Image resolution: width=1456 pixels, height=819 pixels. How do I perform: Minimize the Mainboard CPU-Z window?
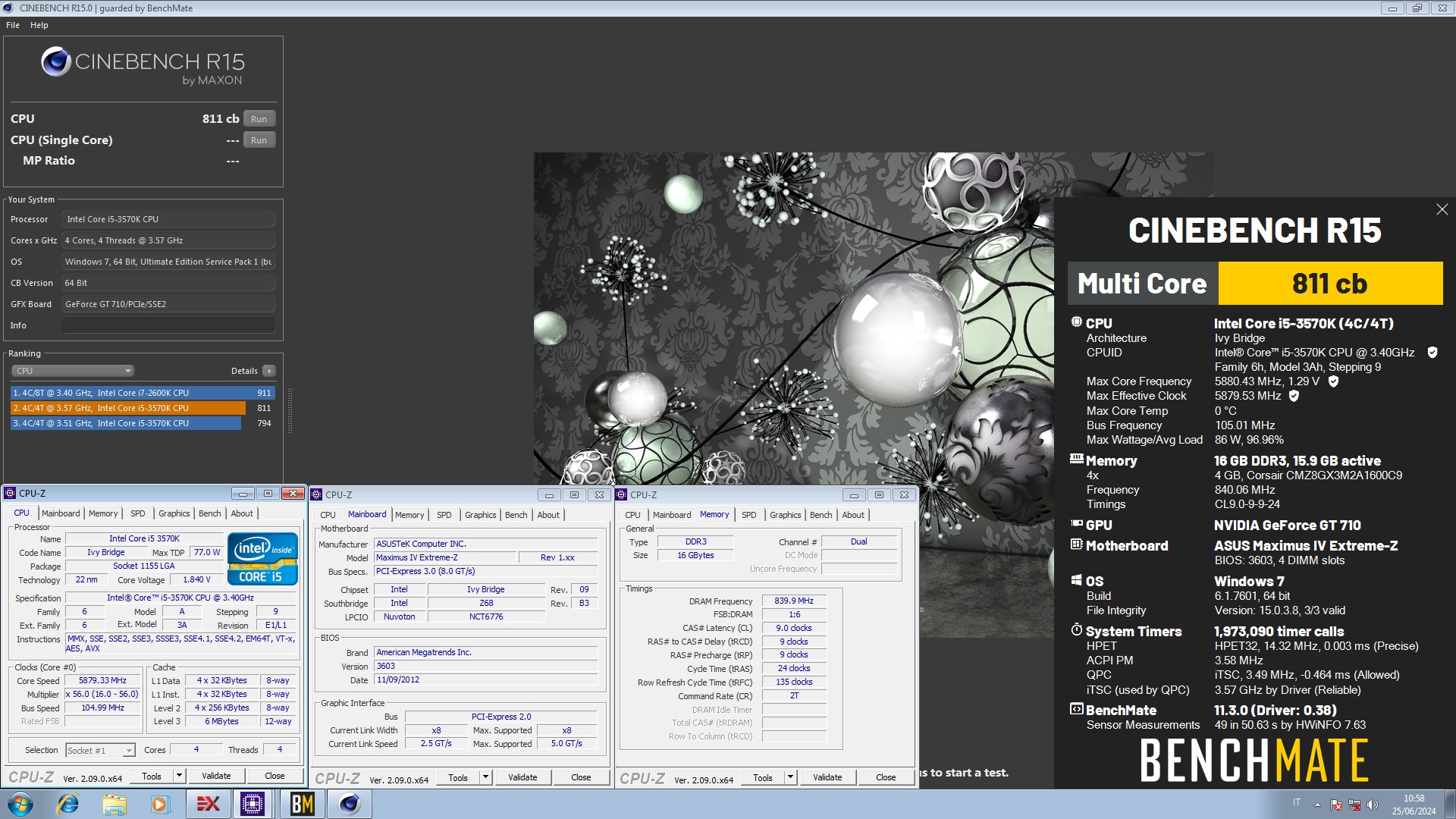(x=549, y=494)
